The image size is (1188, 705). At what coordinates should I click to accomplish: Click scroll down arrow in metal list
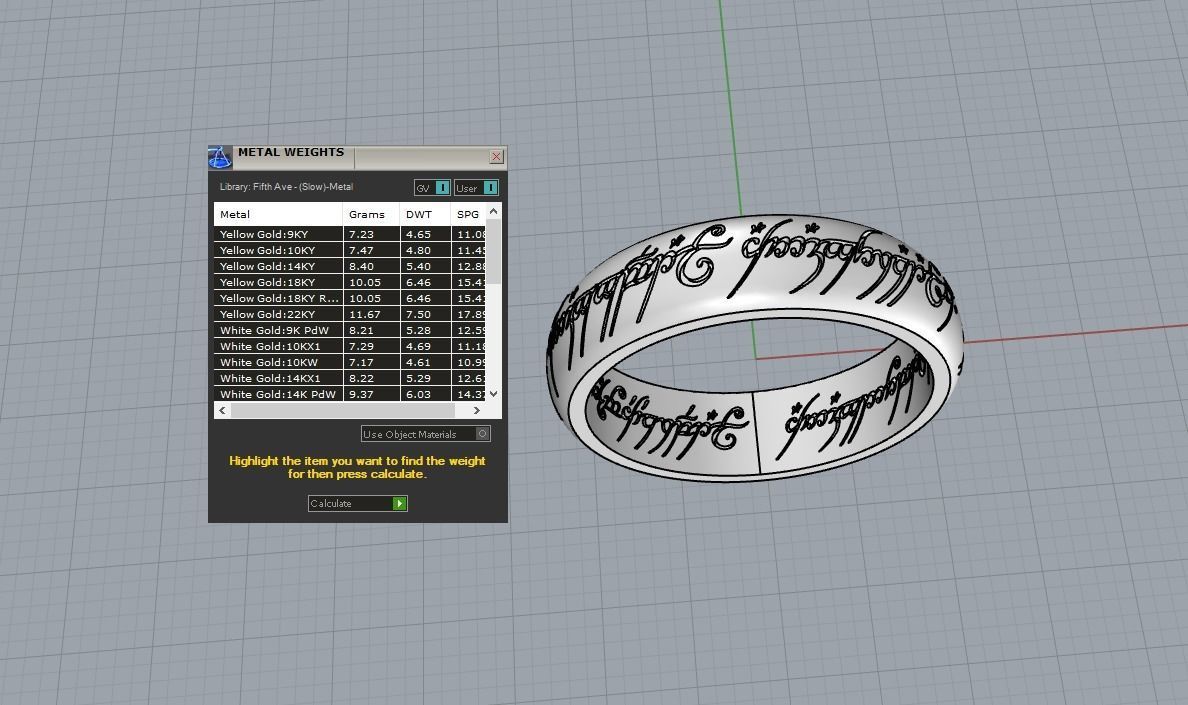click(493, 394)
